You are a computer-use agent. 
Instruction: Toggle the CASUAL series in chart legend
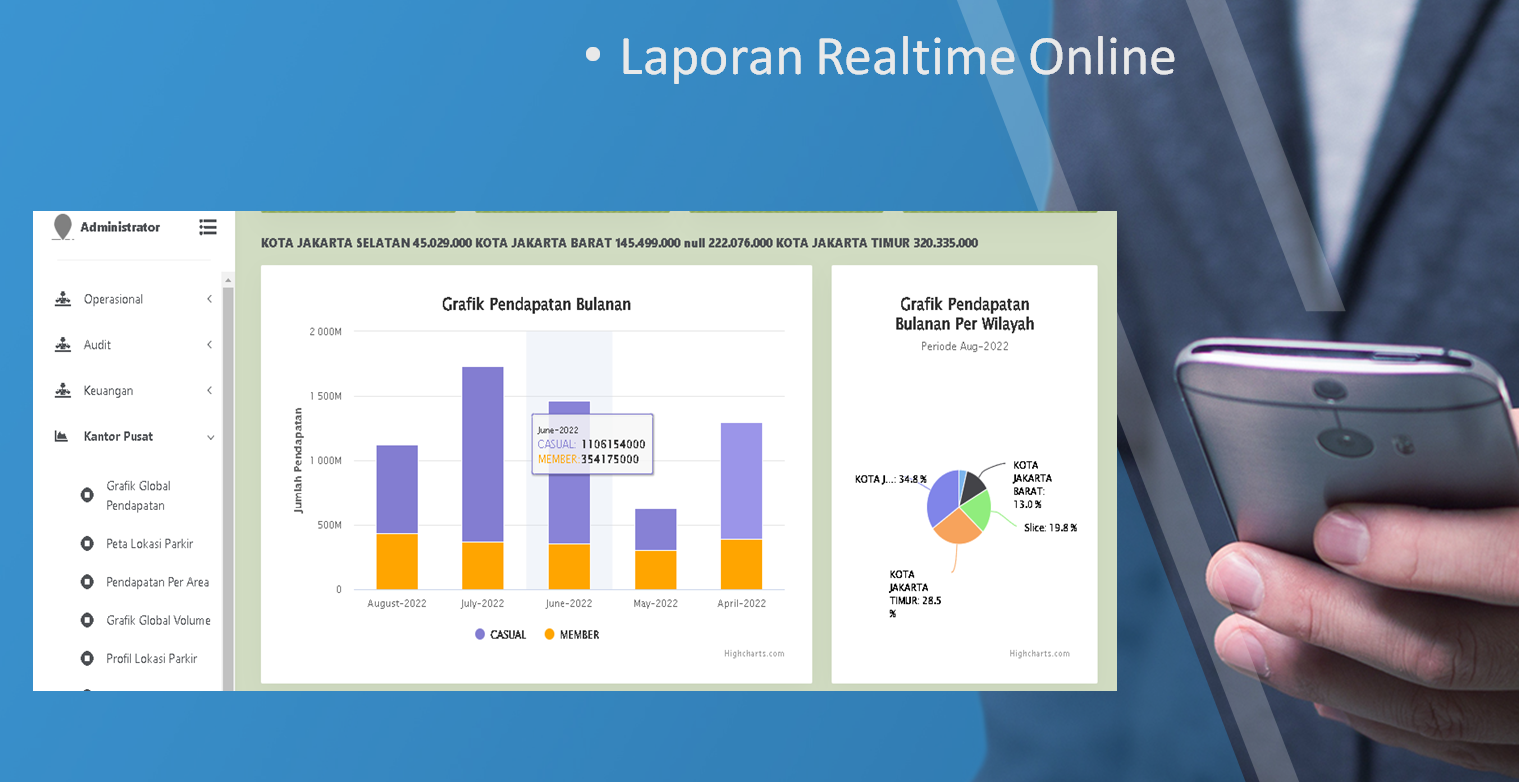500,635
